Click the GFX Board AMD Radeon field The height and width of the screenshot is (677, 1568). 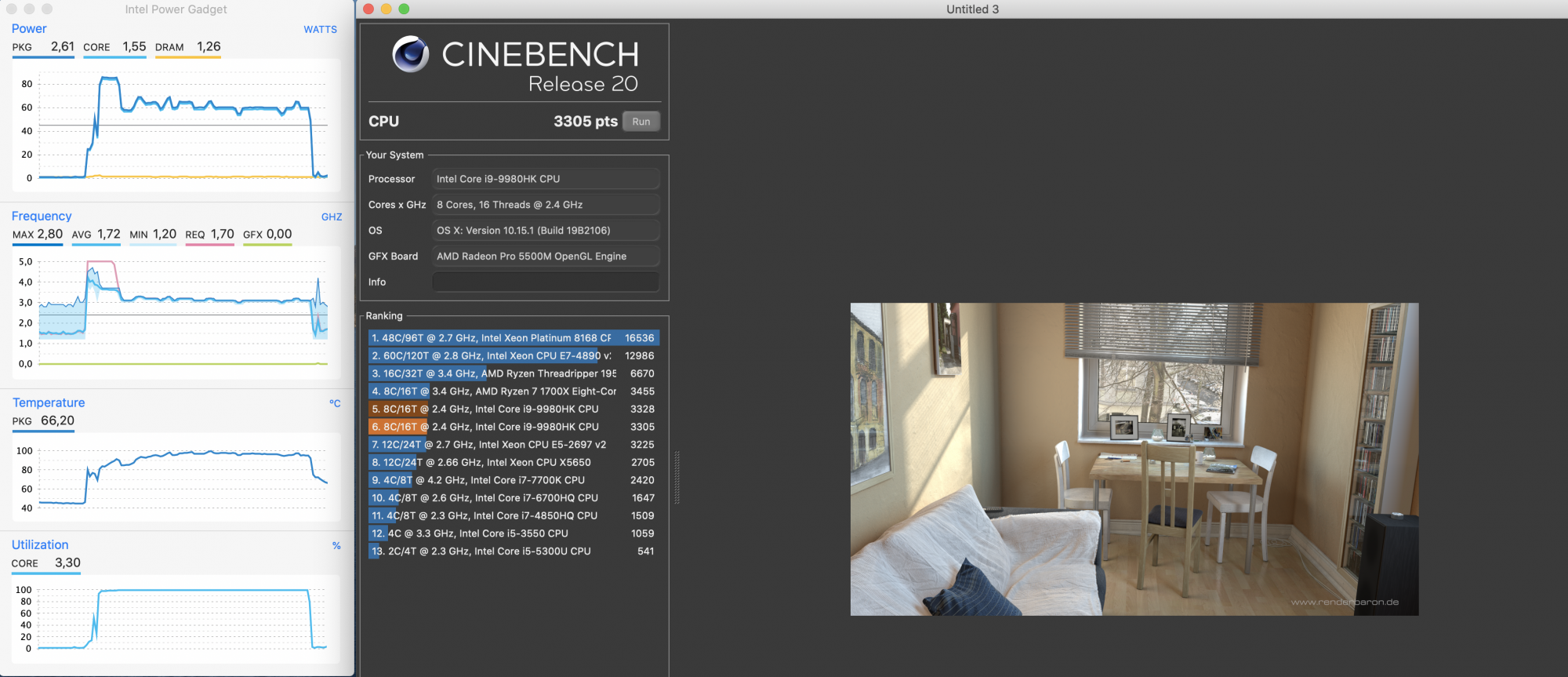tap(546, 257)
